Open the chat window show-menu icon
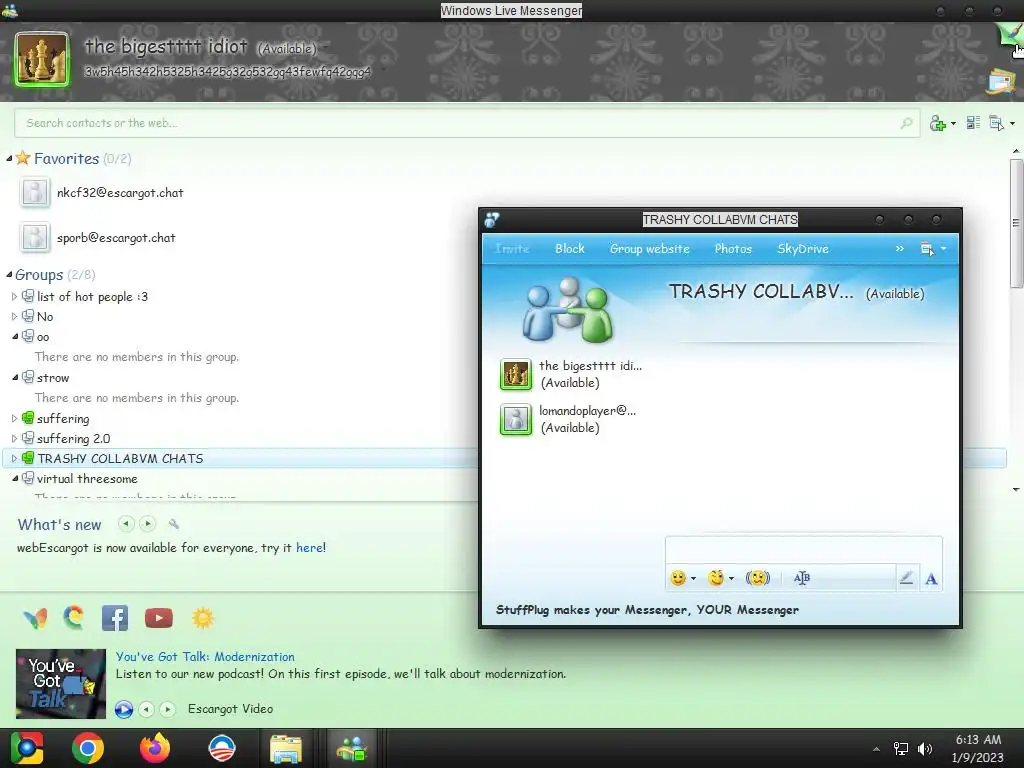The height and width of the screenshot is (768, 1024). click(x=927, y=249)
